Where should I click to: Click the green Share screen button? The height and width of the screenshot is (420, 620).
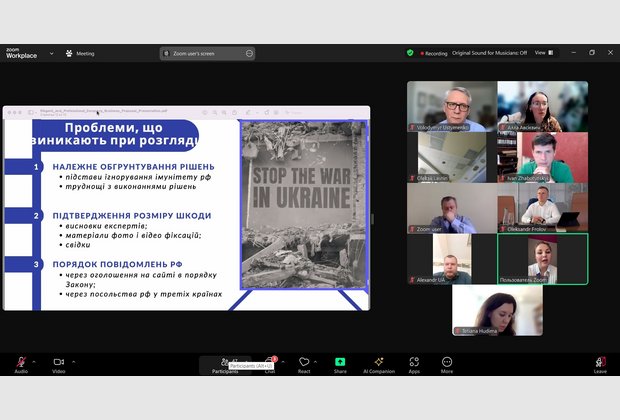[x=340, y=362]
